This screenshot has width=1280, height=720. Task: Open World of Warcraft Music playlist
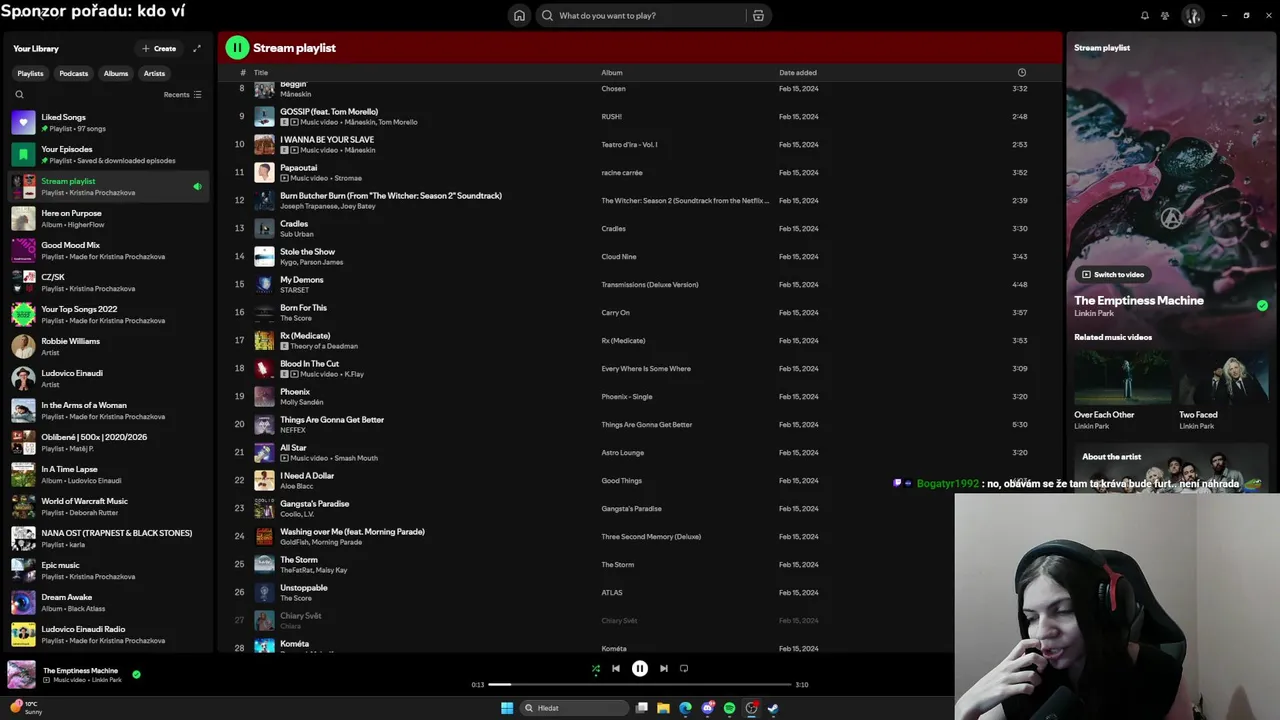108,506
